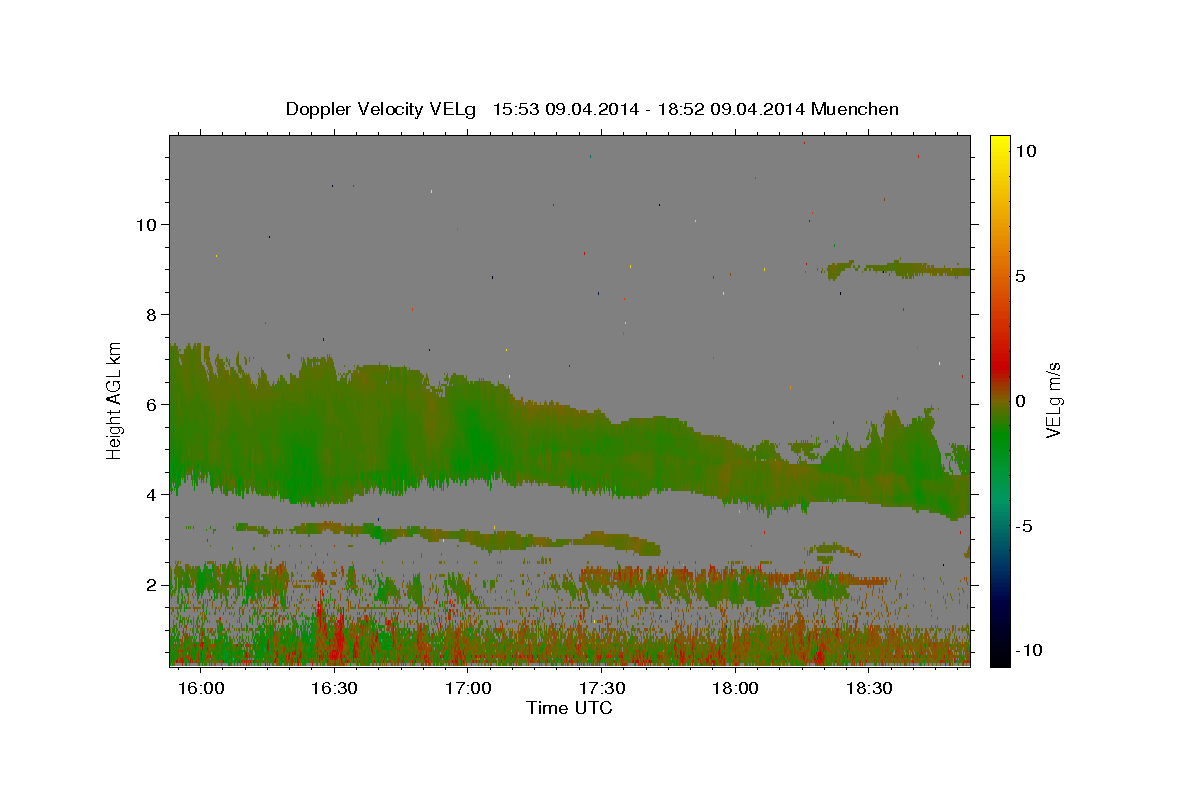The height and width of the screenshot is (800, 1200).
Task: Click the height axis tick label '4'
Action: pyautogui.click(x=151, y=494)
